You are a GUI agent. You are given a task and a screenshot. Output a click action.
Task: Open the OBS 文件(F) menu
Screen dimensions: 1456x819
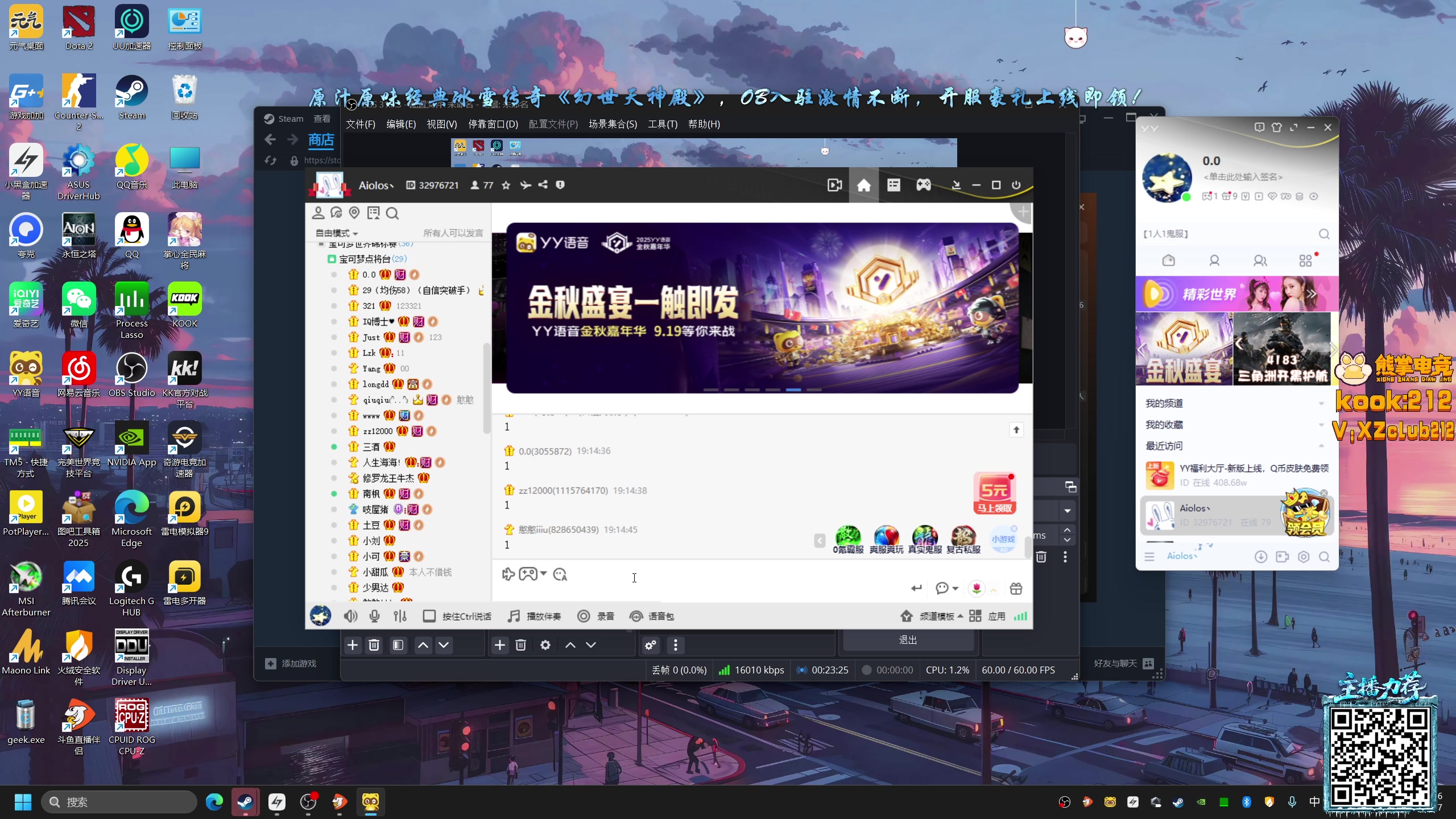361,124
